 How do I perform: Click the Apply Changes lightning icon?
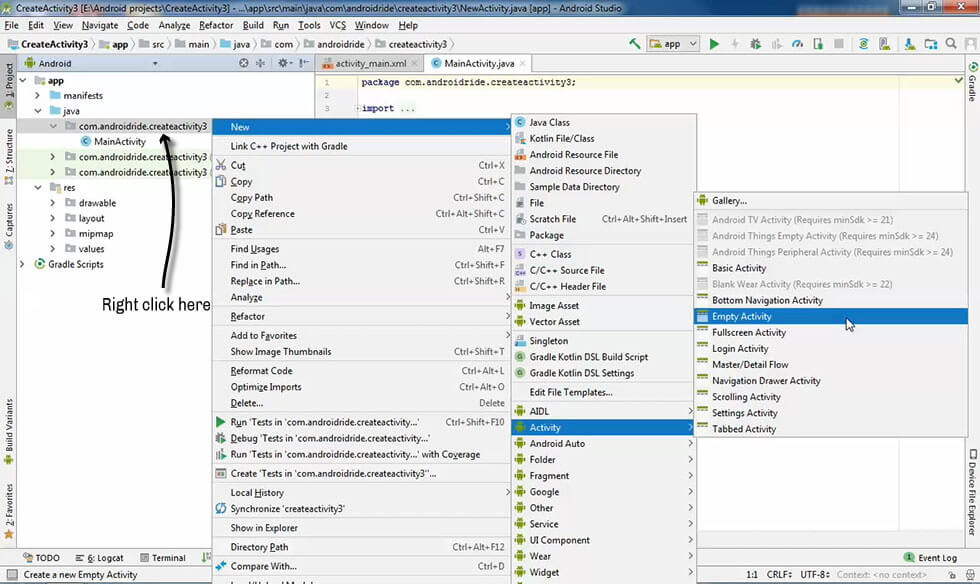pos(735,44)
